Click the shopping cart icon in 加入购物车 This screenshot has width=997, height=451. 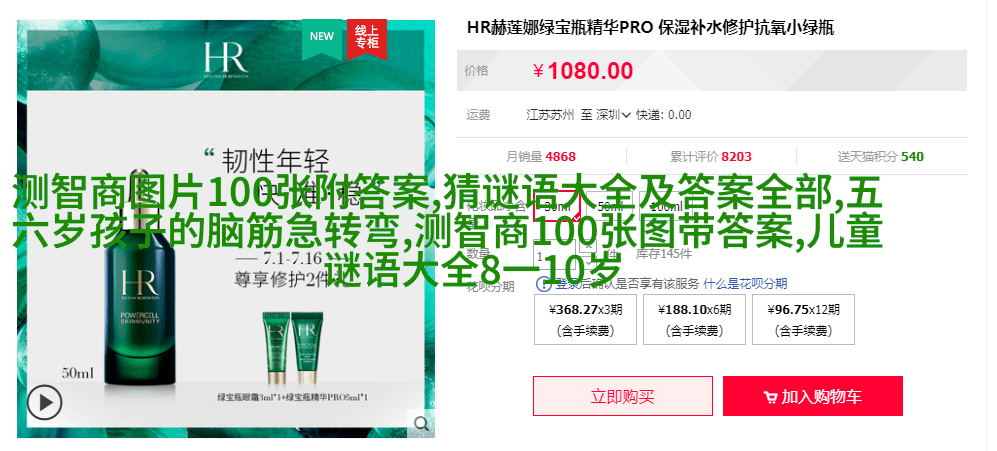pyautogui.click(x=770, y=398)
